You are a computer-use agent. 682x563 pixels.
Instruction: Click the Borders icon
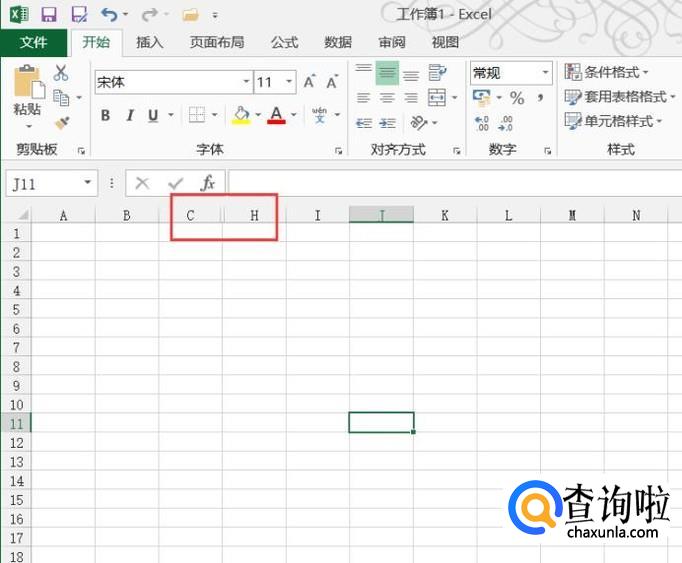[197, 115]
